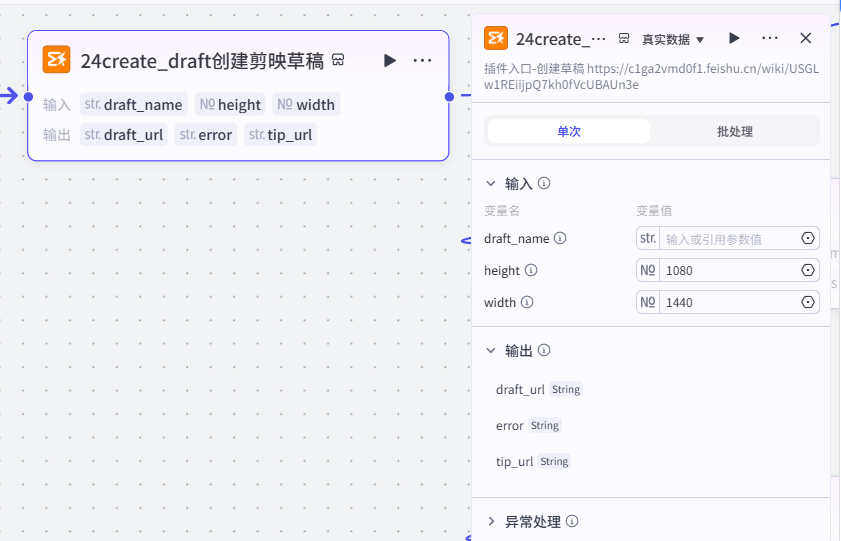Image resolution: width=841 pixels, height=541 pixels.
Task: Click the node title 24create_draft创建剪映草稿
Action: point(202,61)
